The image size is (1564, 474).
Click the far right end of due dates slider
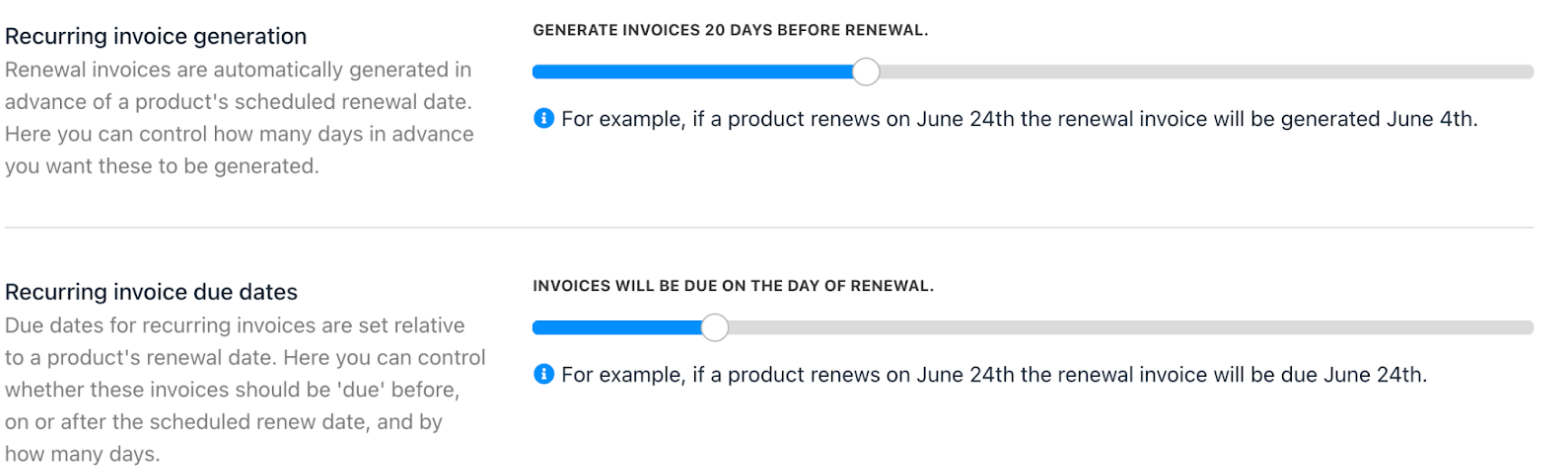click(1528, 327)
